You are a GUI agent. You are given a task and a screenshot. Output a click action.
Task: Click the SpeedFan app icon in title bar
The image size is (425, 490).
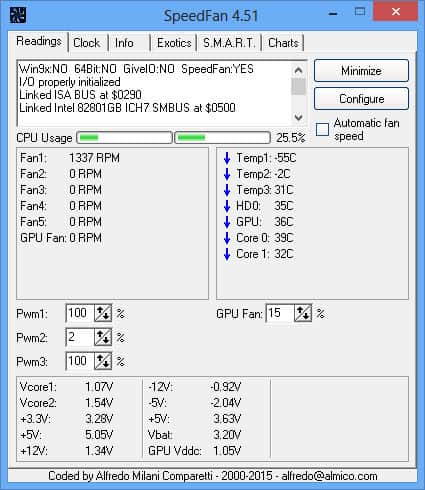pos(18,15)
